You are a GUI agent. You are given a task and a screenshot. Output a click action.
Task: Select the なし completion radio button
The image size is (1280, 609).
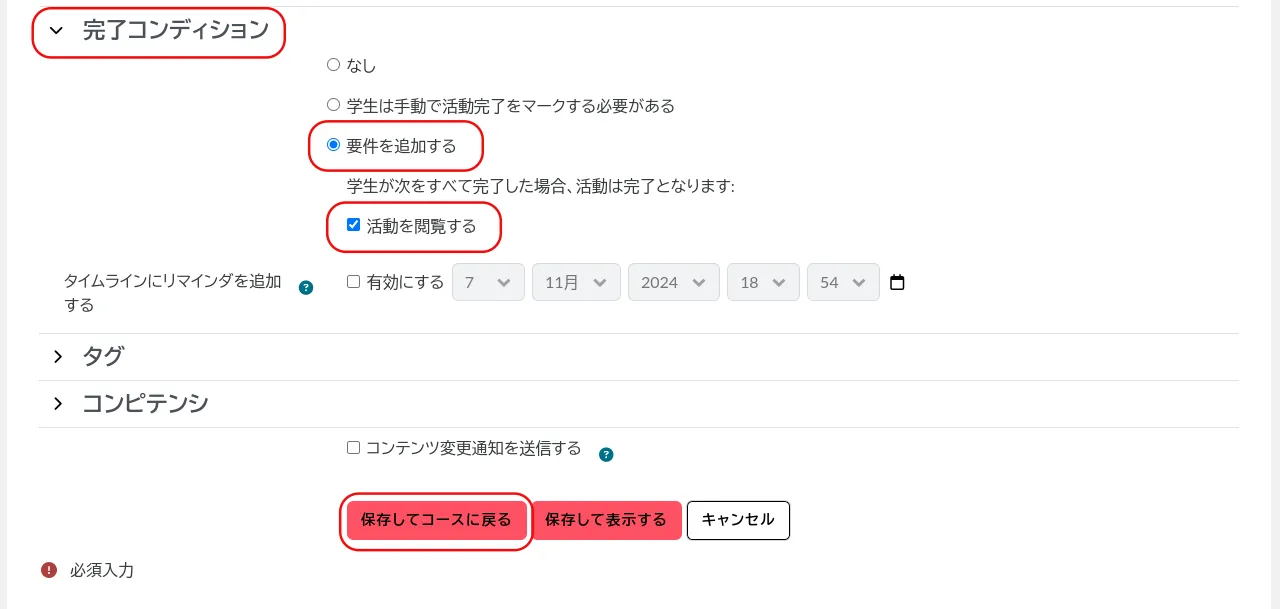pos(334,65)
